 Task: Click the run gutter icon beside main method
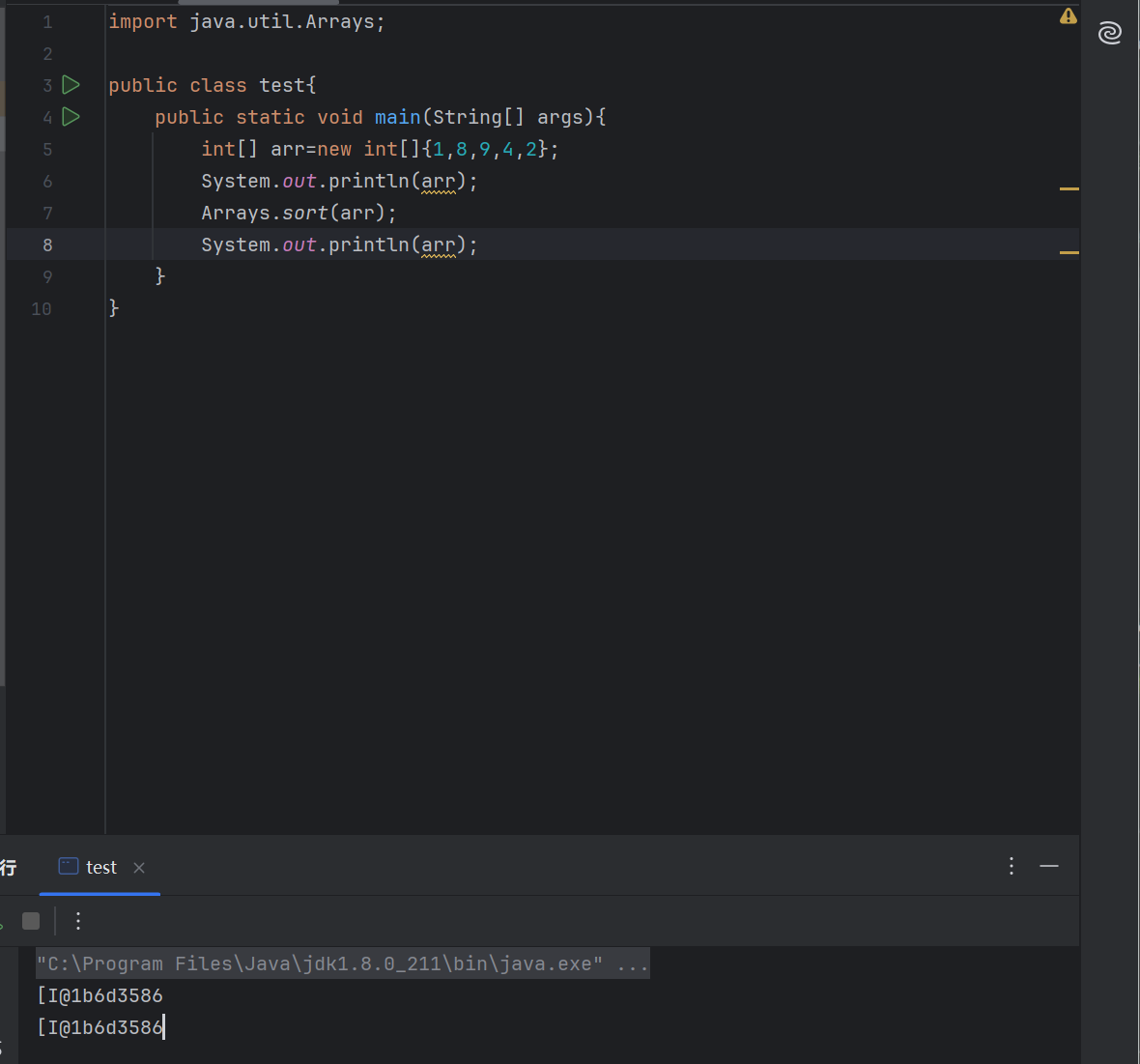(71, 117)
